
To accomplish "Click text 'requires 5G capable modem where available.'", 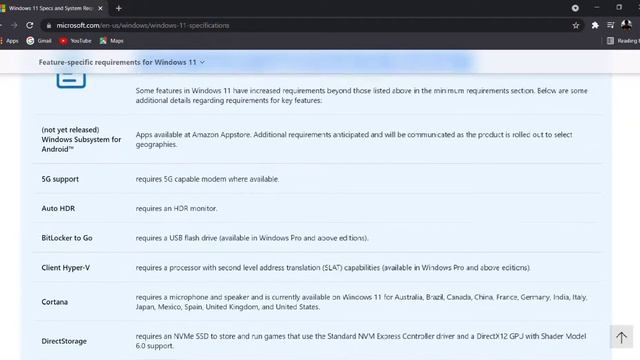I will 207,179.
